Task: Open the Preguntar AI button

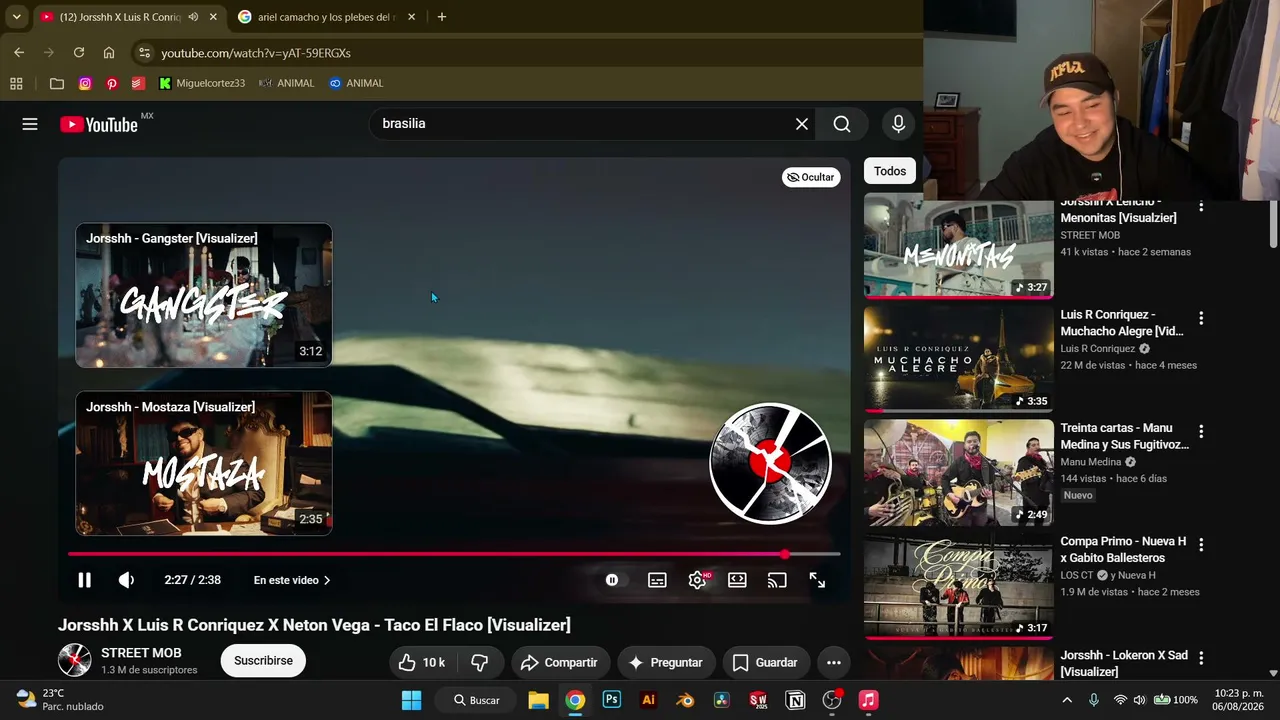Action: (665, 662)
